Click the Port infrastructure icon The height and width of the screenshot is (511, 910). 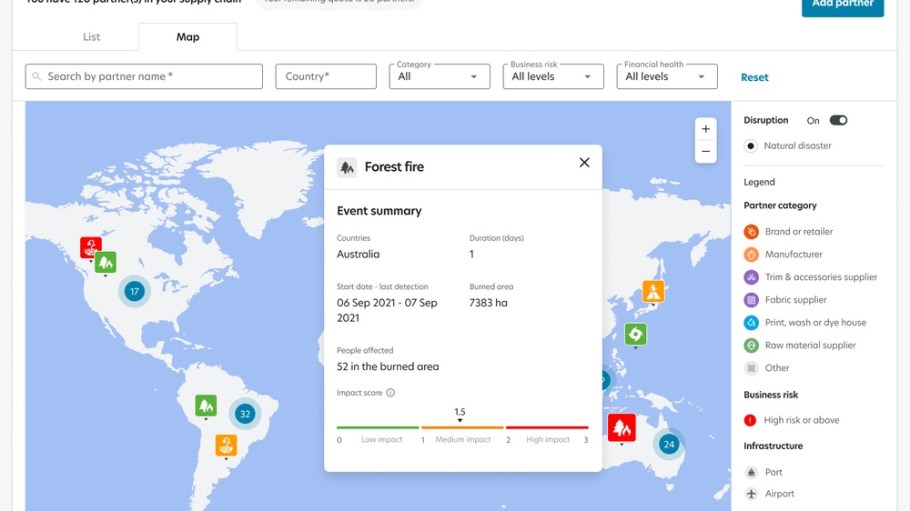point(751,472)
